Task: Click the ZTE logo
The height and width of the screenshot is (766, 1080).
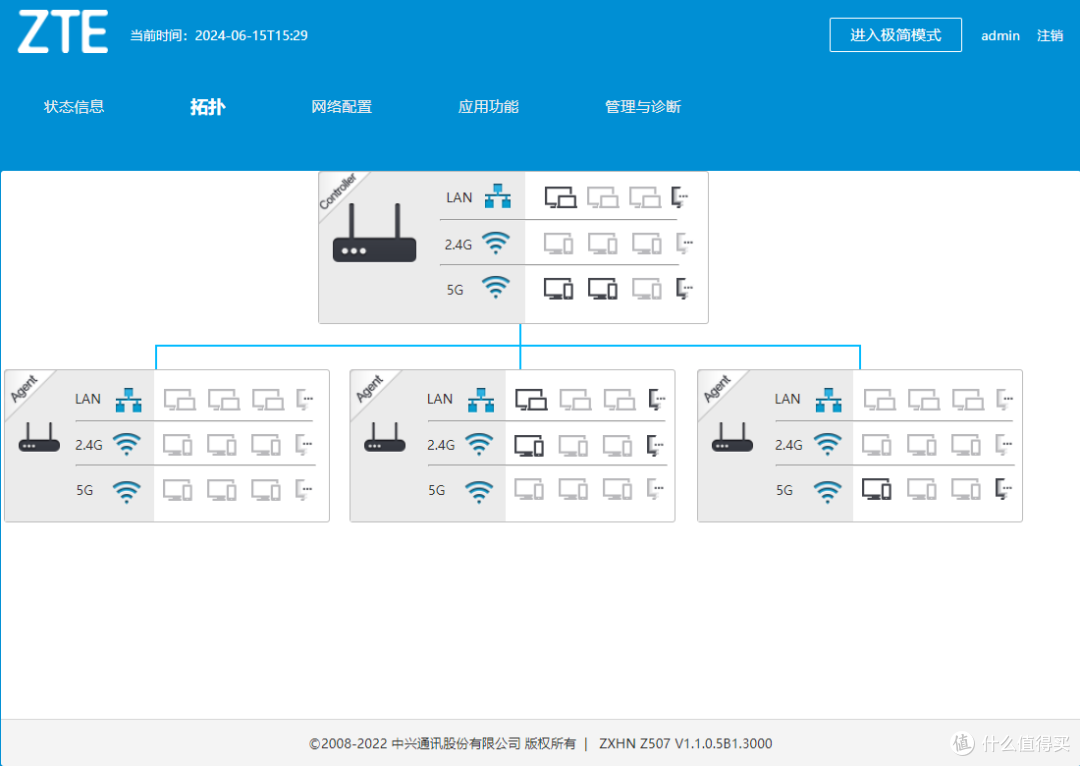Action: click(62, 32)
